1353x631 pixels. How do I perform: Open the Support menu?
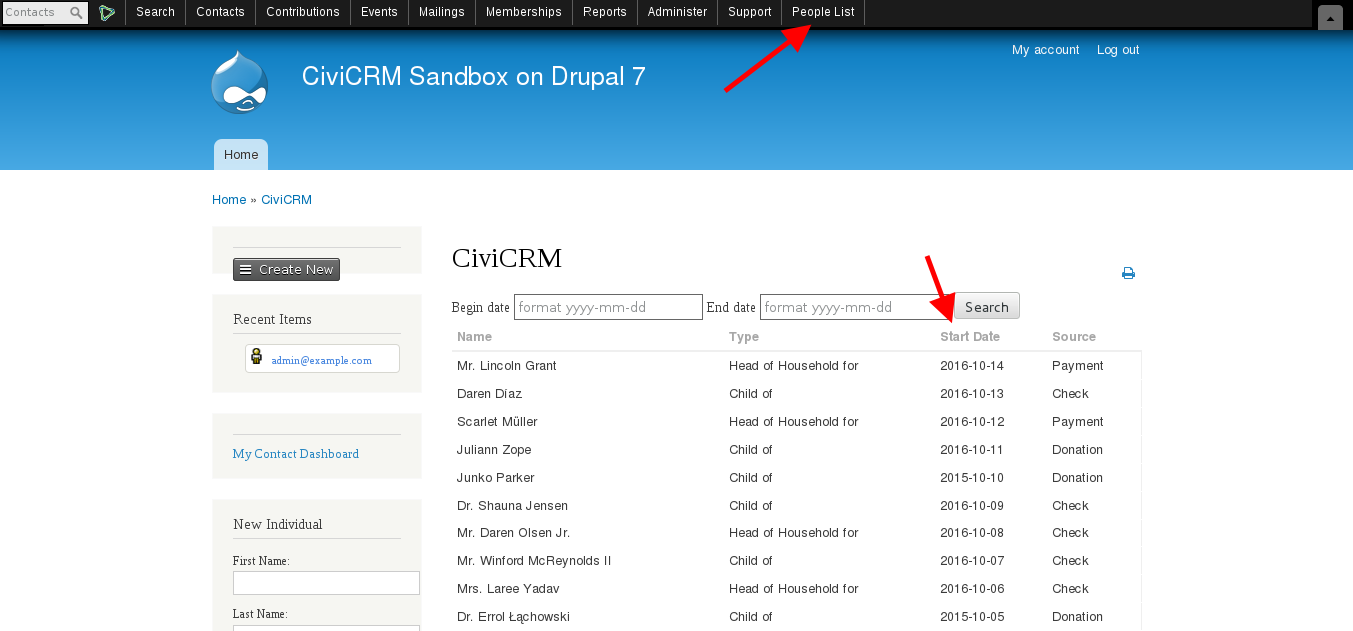[x=749, y=12]
